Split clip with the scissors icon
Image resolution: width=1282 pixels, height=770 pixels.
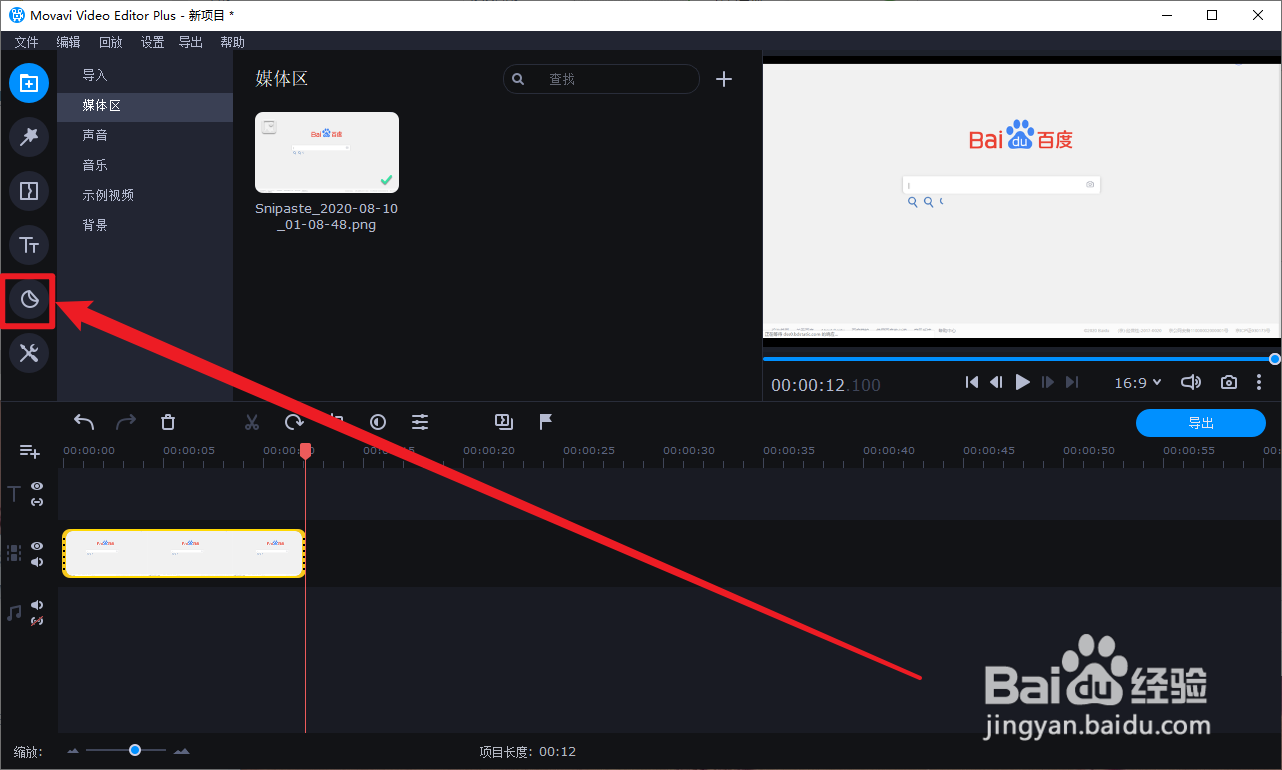252,422
